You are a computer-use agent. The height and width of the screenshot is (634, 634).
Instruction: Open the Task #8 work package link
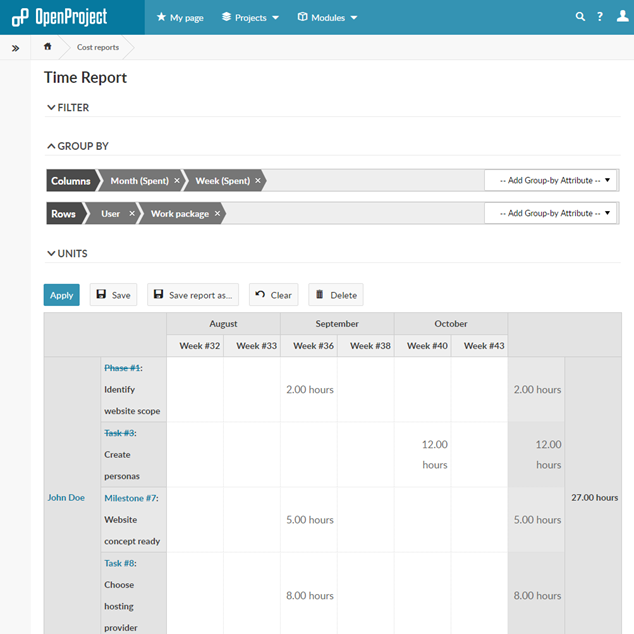coord(119,563)
